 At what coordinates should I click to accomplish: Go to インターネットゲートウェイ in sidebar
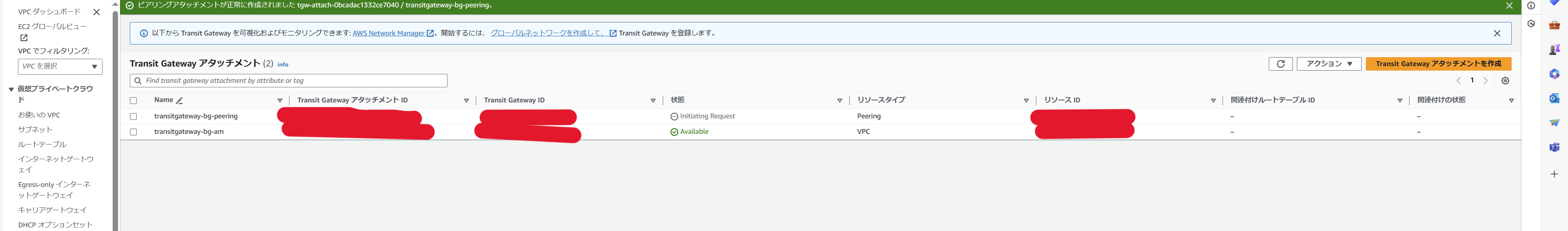(x=56, y=164)
